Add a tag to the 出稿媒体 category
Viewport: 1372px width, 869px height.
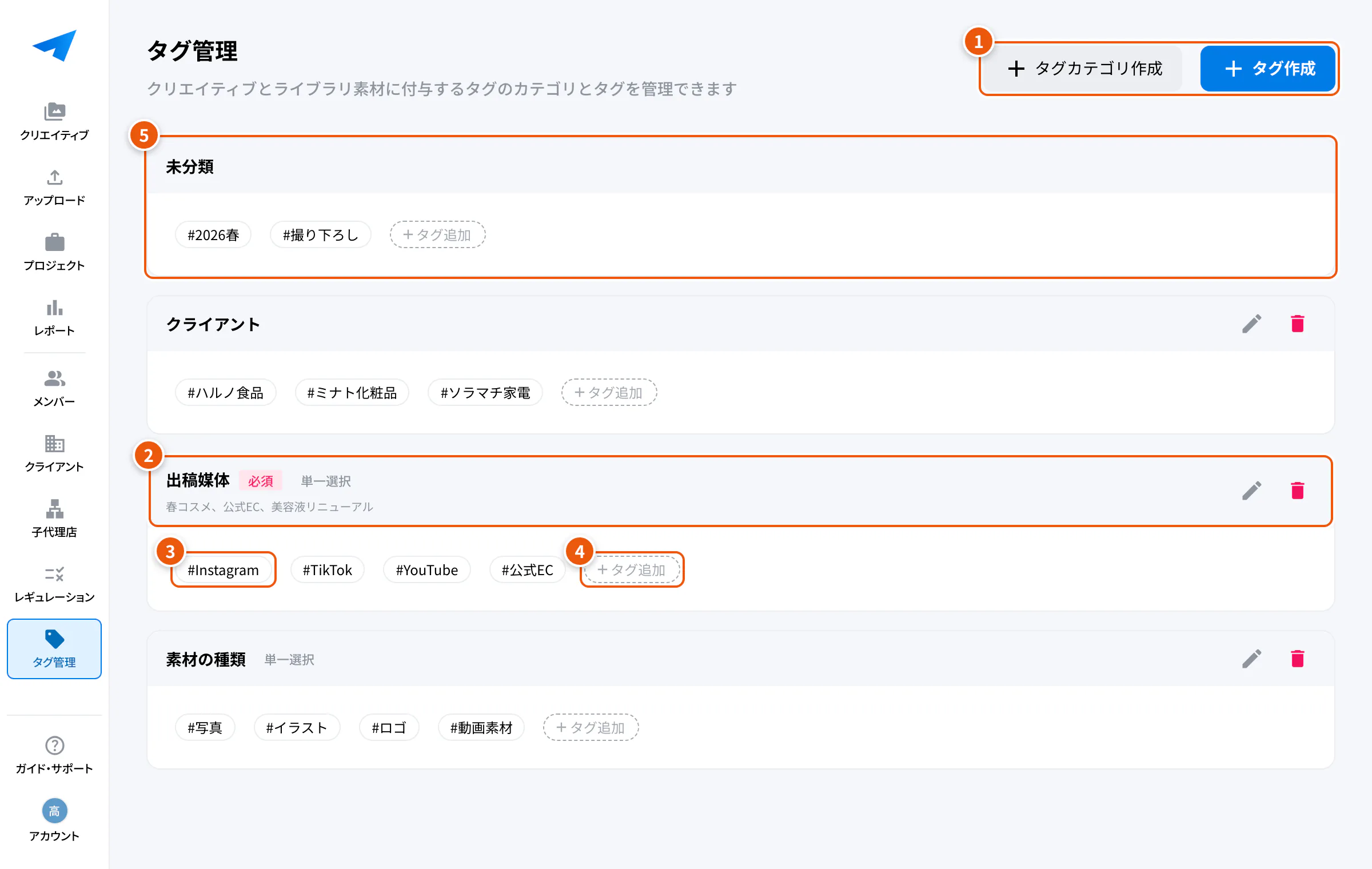632,569
